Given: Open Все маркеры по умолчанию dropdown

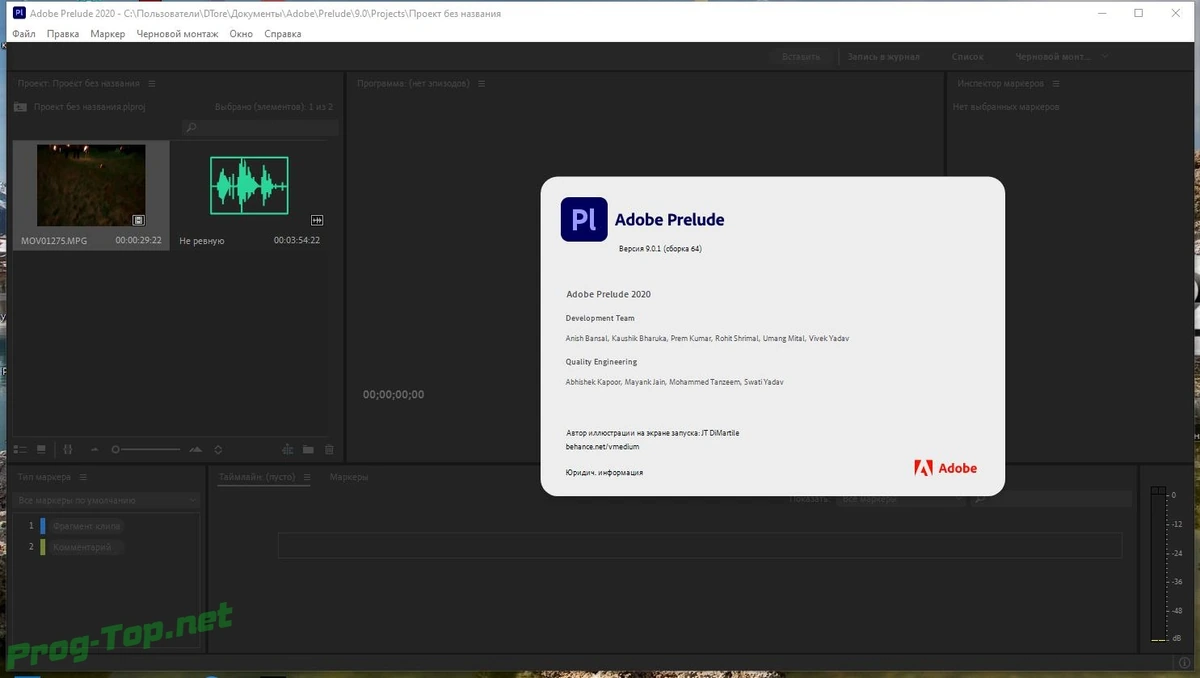Looking at the screenshot, I should [107, 500].
